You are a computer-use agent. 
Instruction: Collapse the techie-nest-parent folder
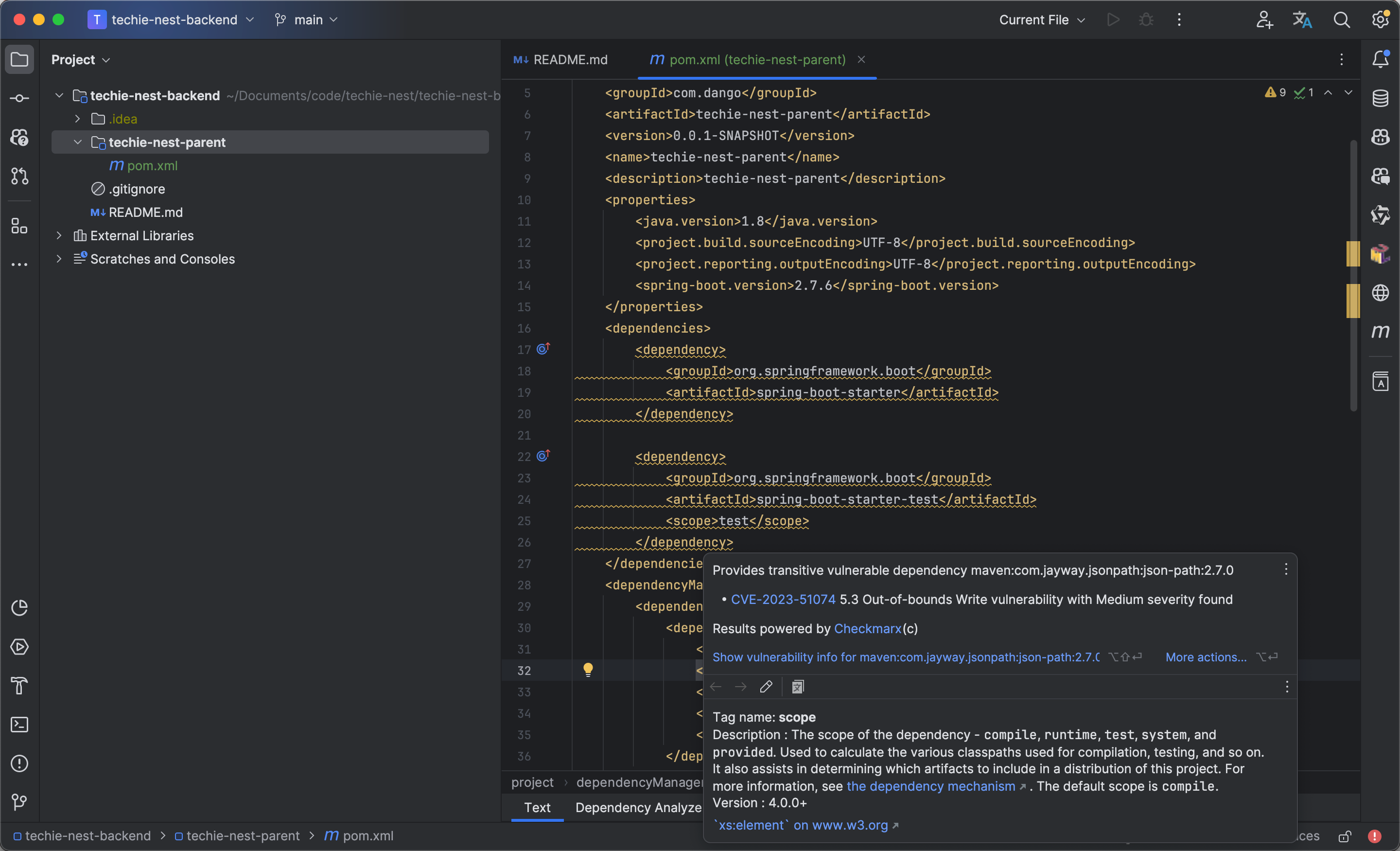pyautogui.click(x=78, y=142)
